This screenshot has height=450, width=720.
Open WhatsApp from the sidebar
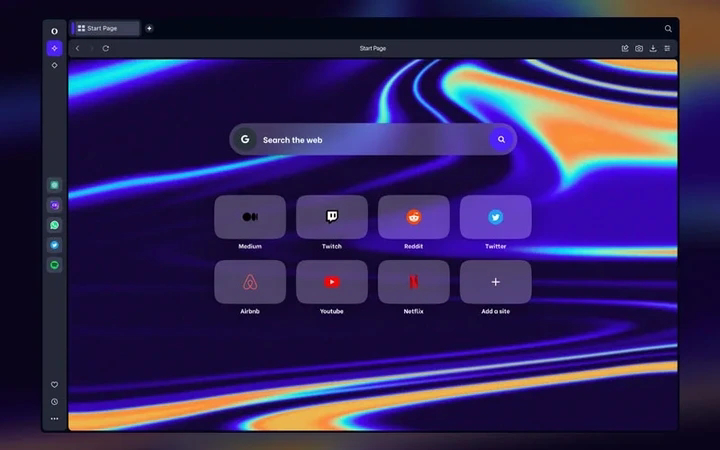coord(54,225)
